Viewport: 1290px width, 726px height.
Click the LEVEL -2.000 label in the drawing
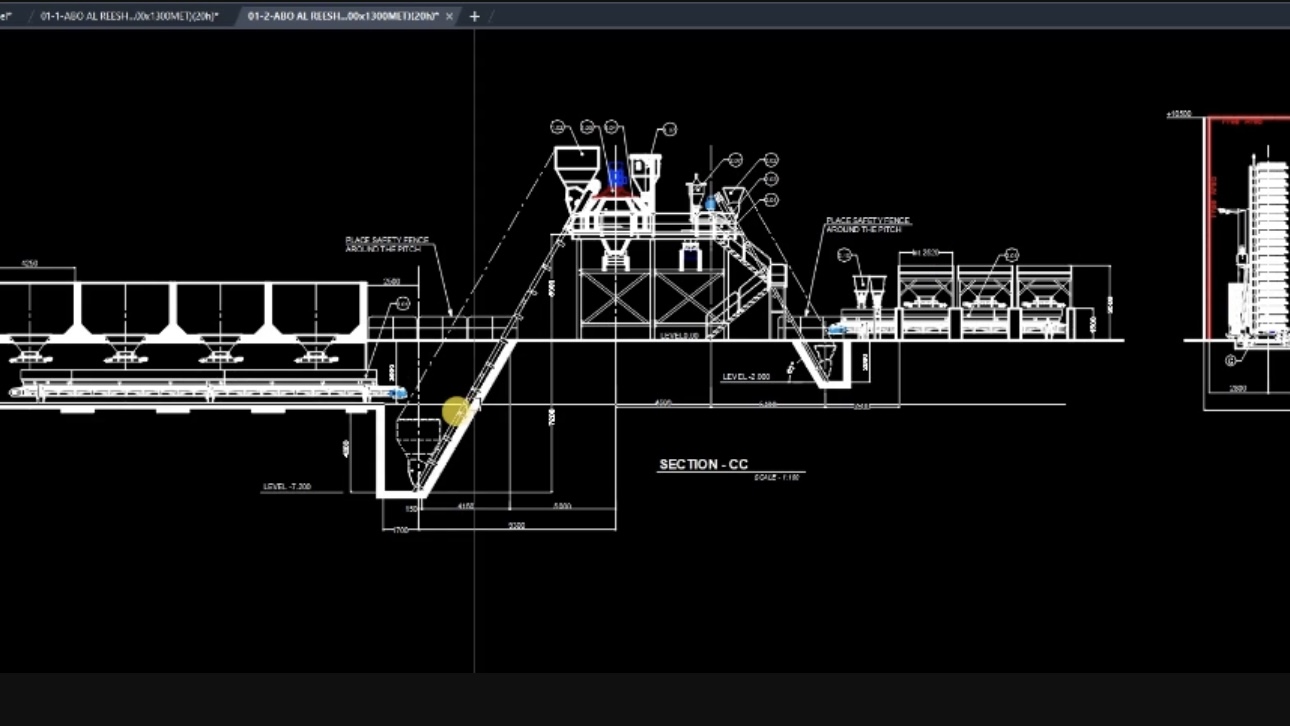click(x=744, y=375)
